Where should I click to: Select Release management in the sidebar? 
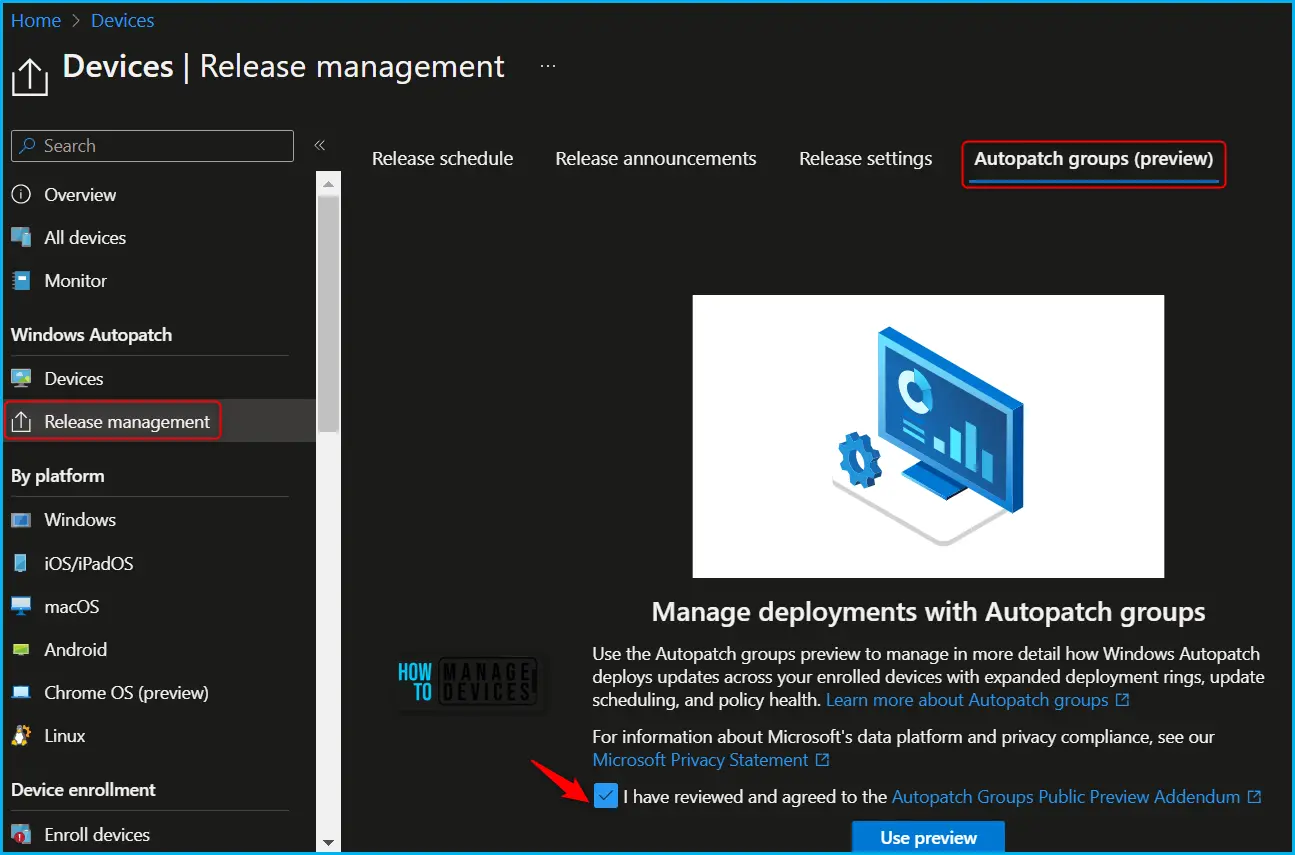click(x=127, y=422)
